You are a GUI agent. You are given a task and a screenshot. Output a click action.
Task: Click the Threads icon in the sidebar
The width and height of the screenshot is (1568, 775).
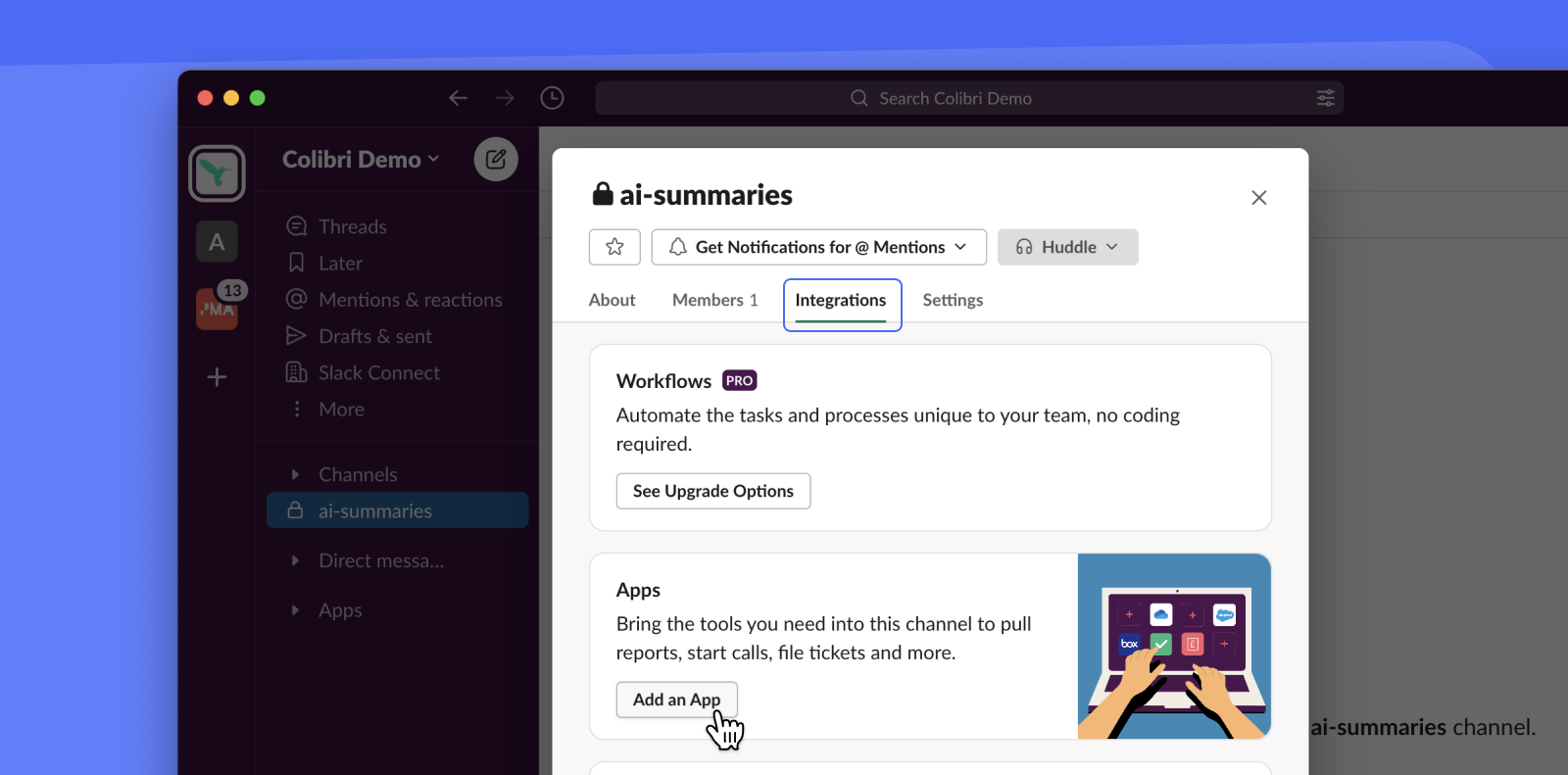point(296,226)
